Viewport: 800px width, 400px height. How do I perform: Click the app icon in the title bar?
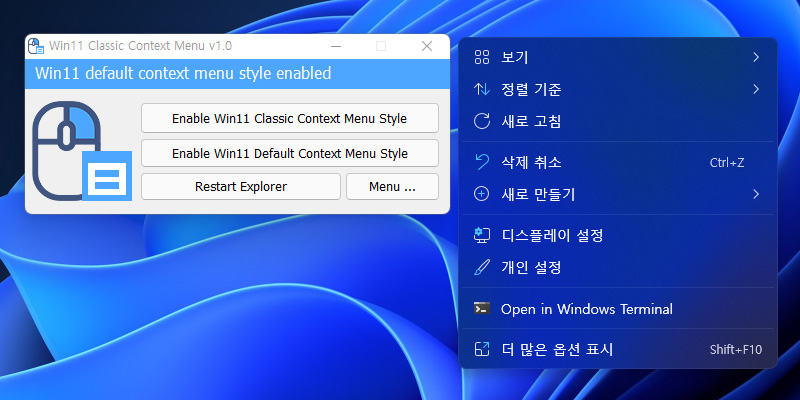tap(36, 46)
